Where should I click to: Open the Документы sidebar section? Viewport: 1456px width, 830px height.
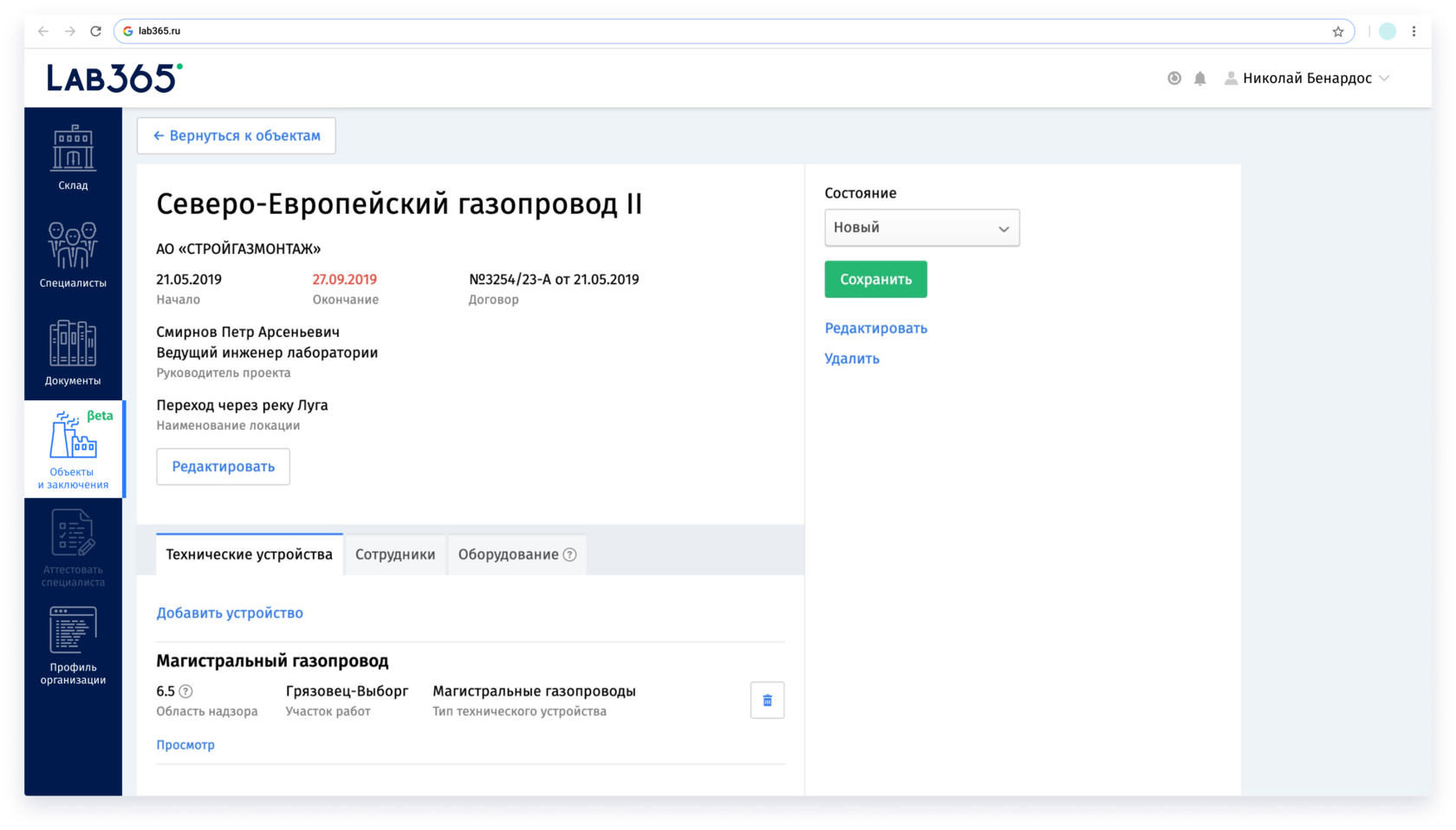[73, 352]
